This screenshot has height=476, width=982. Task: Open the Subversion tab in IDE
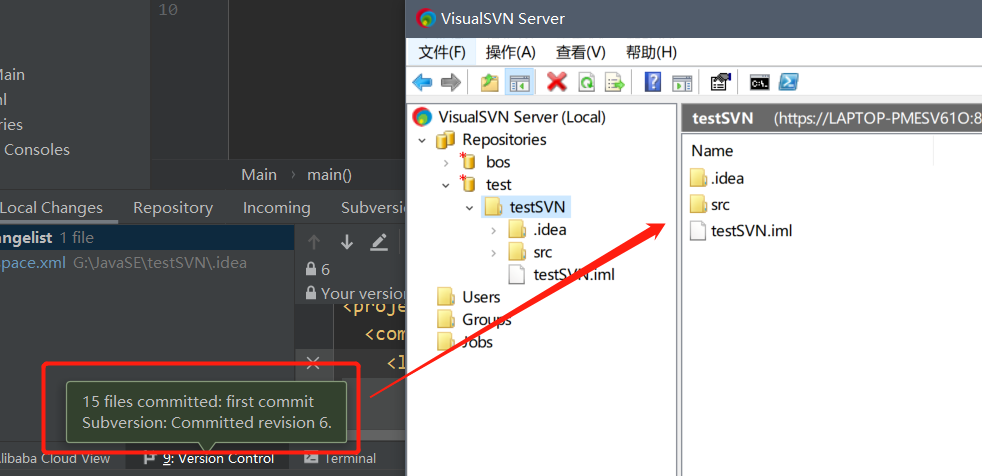click(x=374, y=208)
